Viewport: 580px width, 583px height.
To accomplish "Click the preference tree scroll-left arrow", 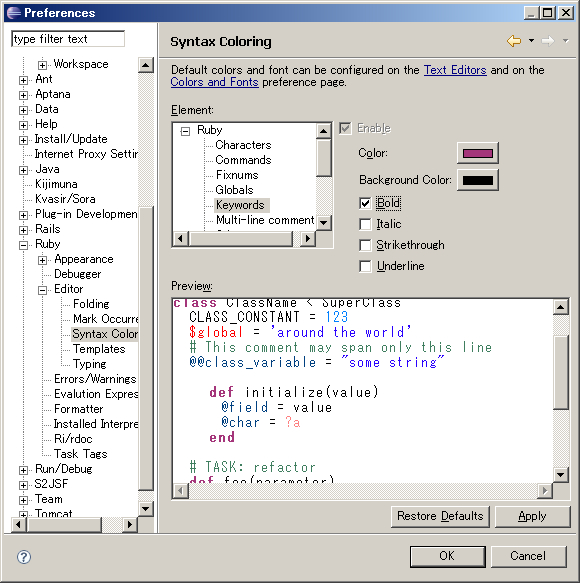I will pos(18,524).
